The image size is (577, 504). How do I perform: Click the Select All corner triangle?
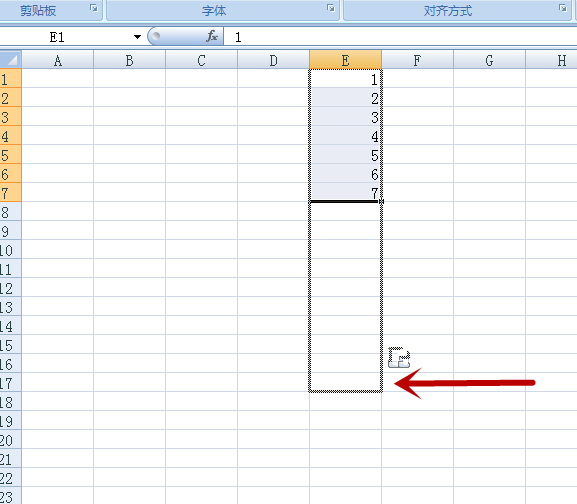coord(11,60)
